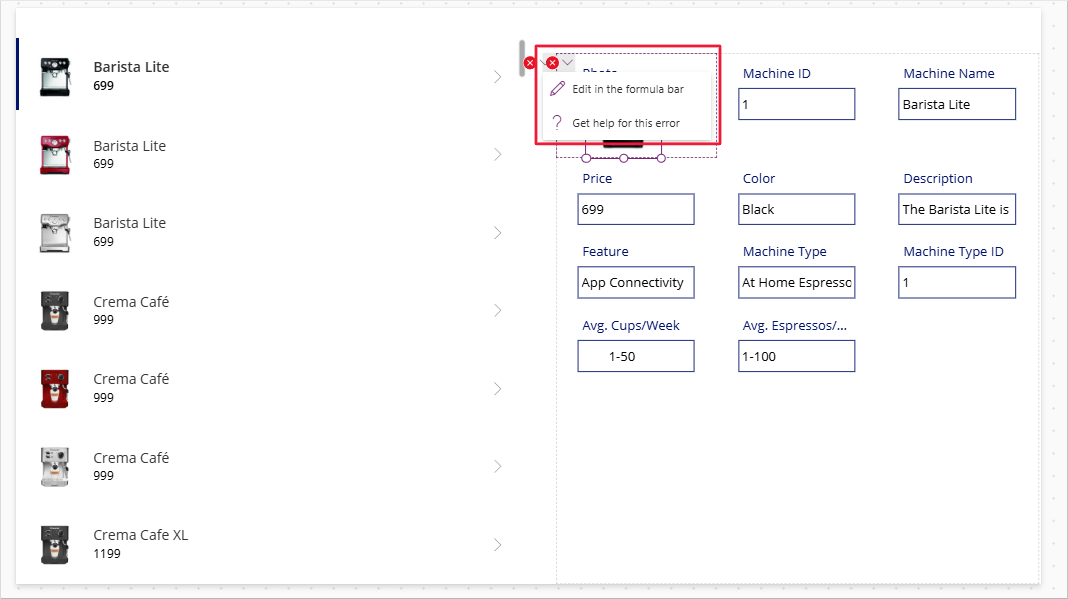Image resolution: width=1068 pixels, height=599 pixels.
Task: Click the Color input showing Black
Action: pos(796,209)
